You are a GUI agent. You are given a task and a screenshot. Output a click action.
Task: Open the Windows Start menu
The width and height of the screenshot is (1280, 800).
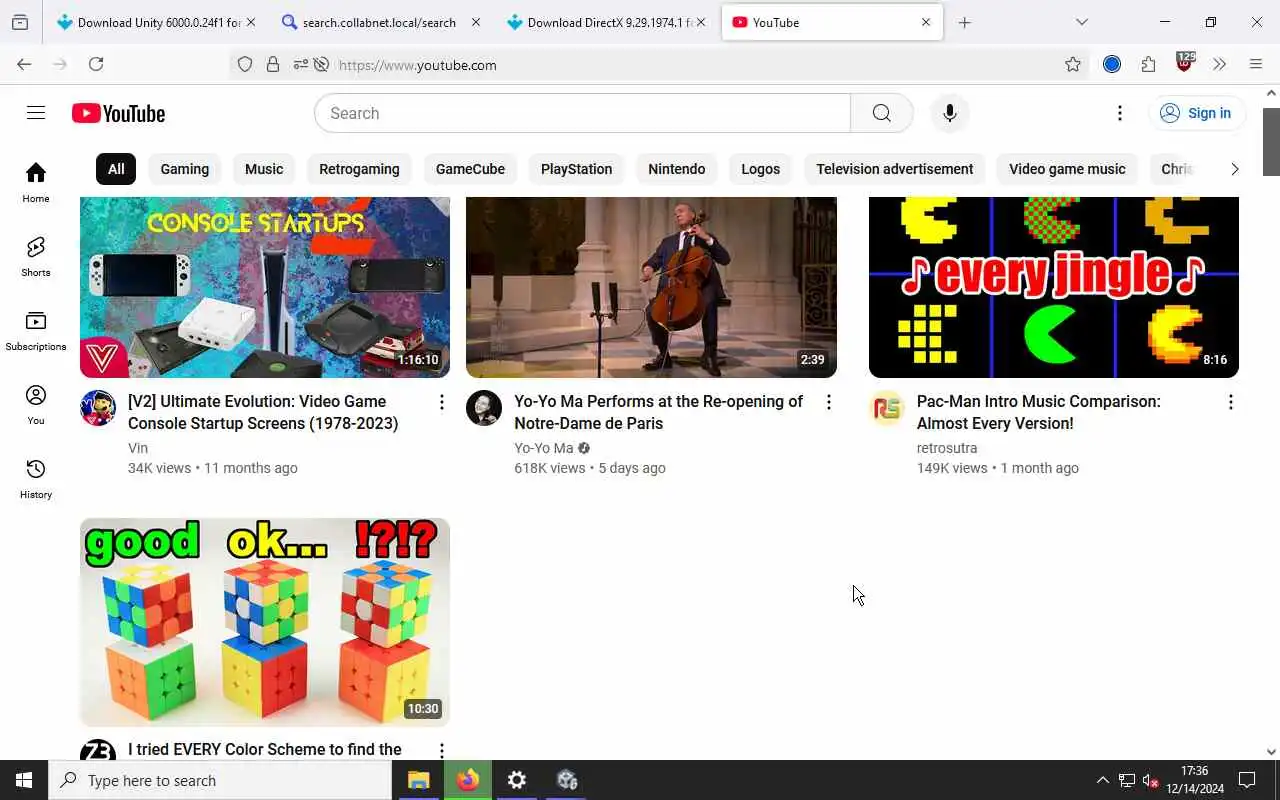tap(24, 780)
